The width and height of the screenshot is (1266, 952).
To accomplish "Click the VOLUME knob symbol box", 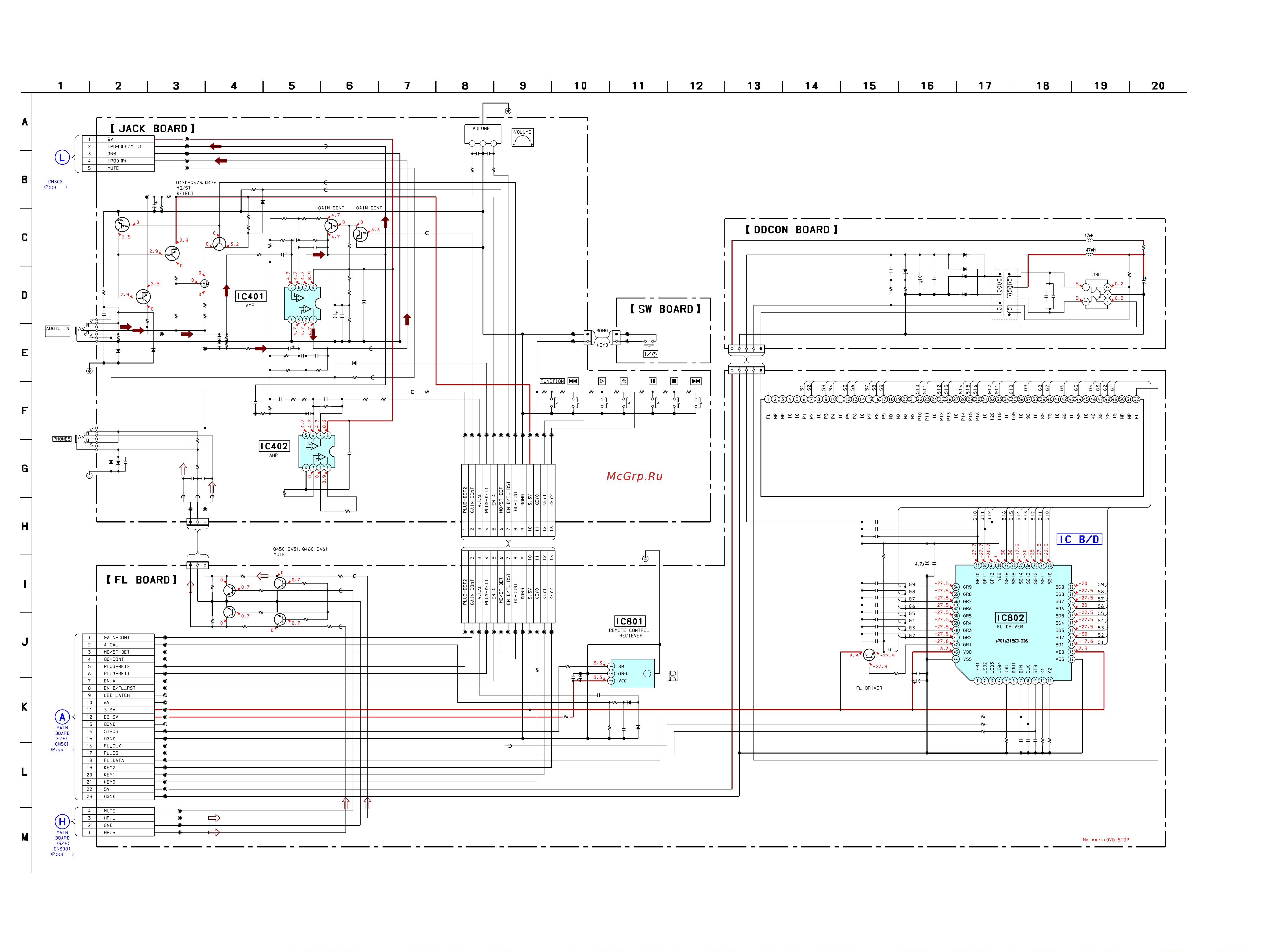I will (522, 137).
